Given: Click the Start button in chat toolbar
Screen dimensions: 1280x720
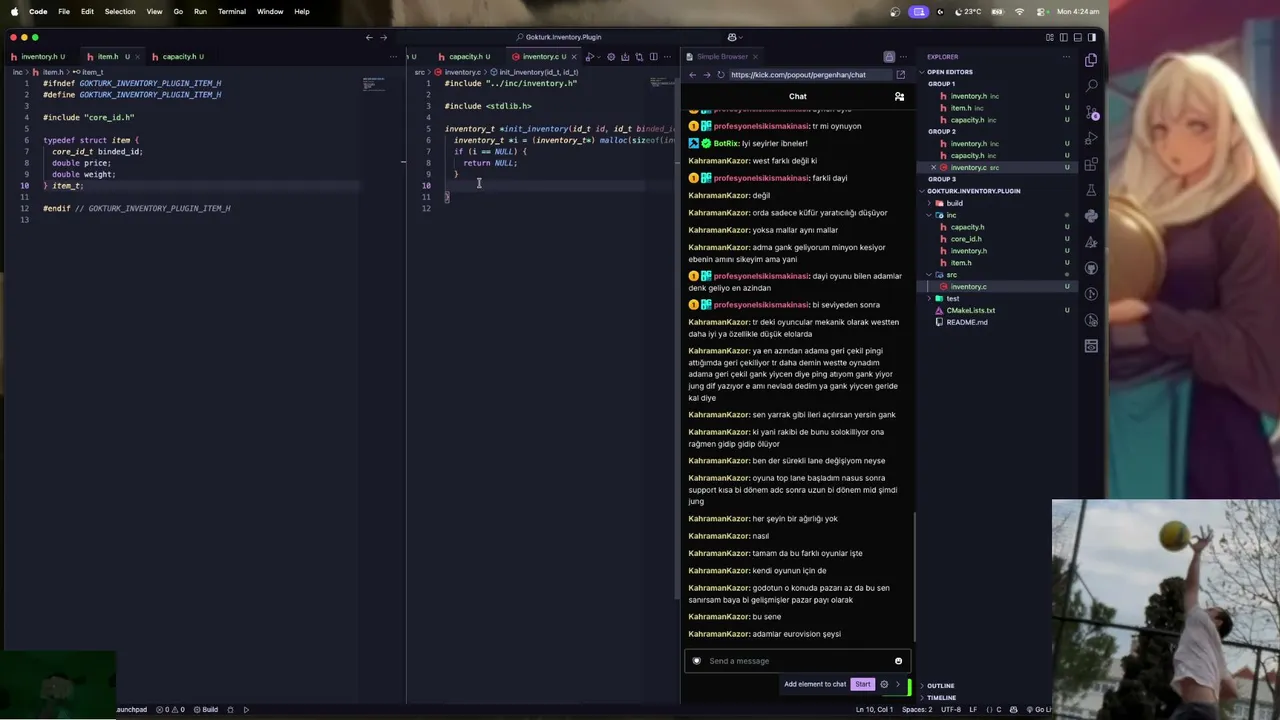Looking at the screenshot, I should point(862,684).
